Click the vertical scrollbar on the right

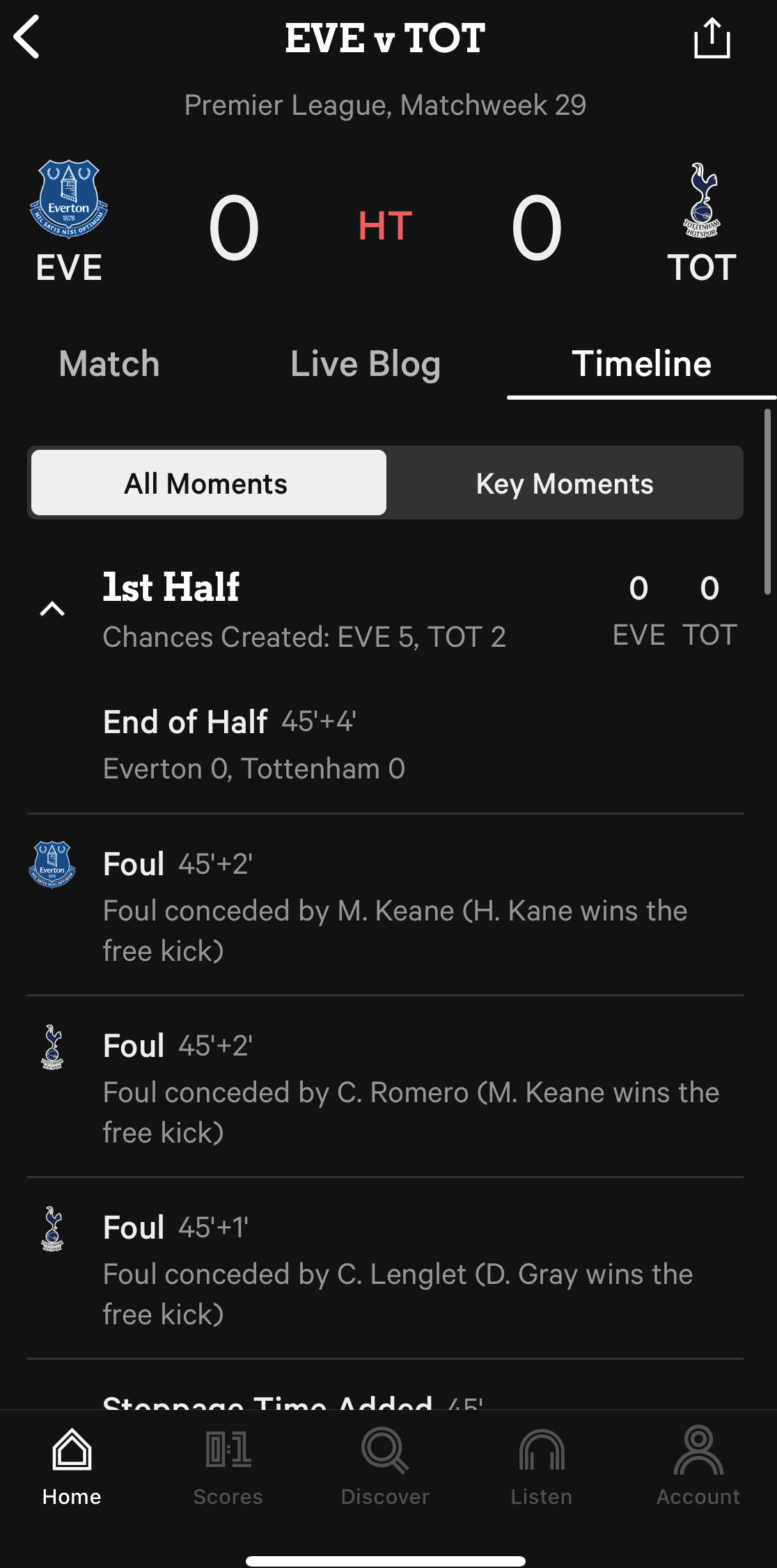click(767, 501)
